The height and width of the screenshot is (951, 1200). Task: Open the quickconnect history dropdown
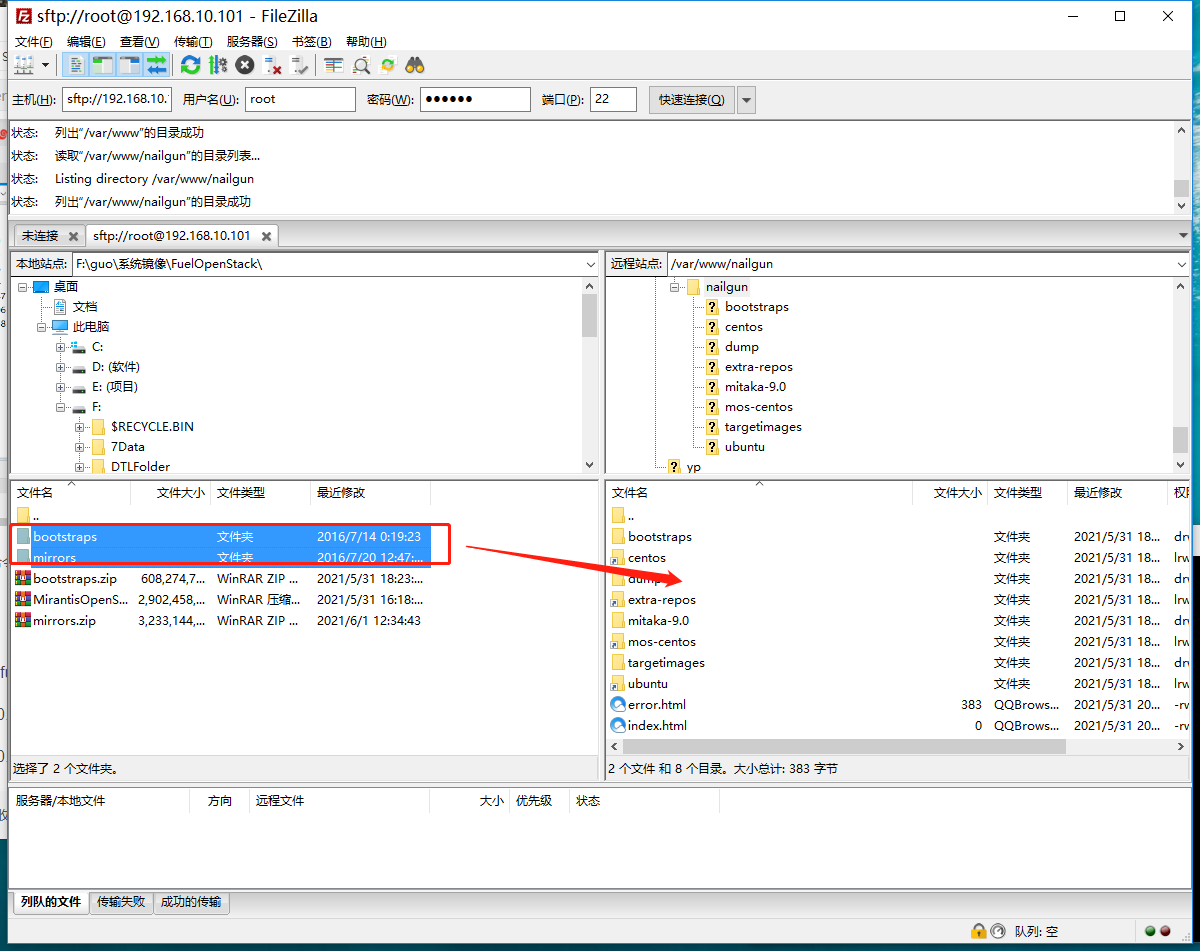pos(746,99)
